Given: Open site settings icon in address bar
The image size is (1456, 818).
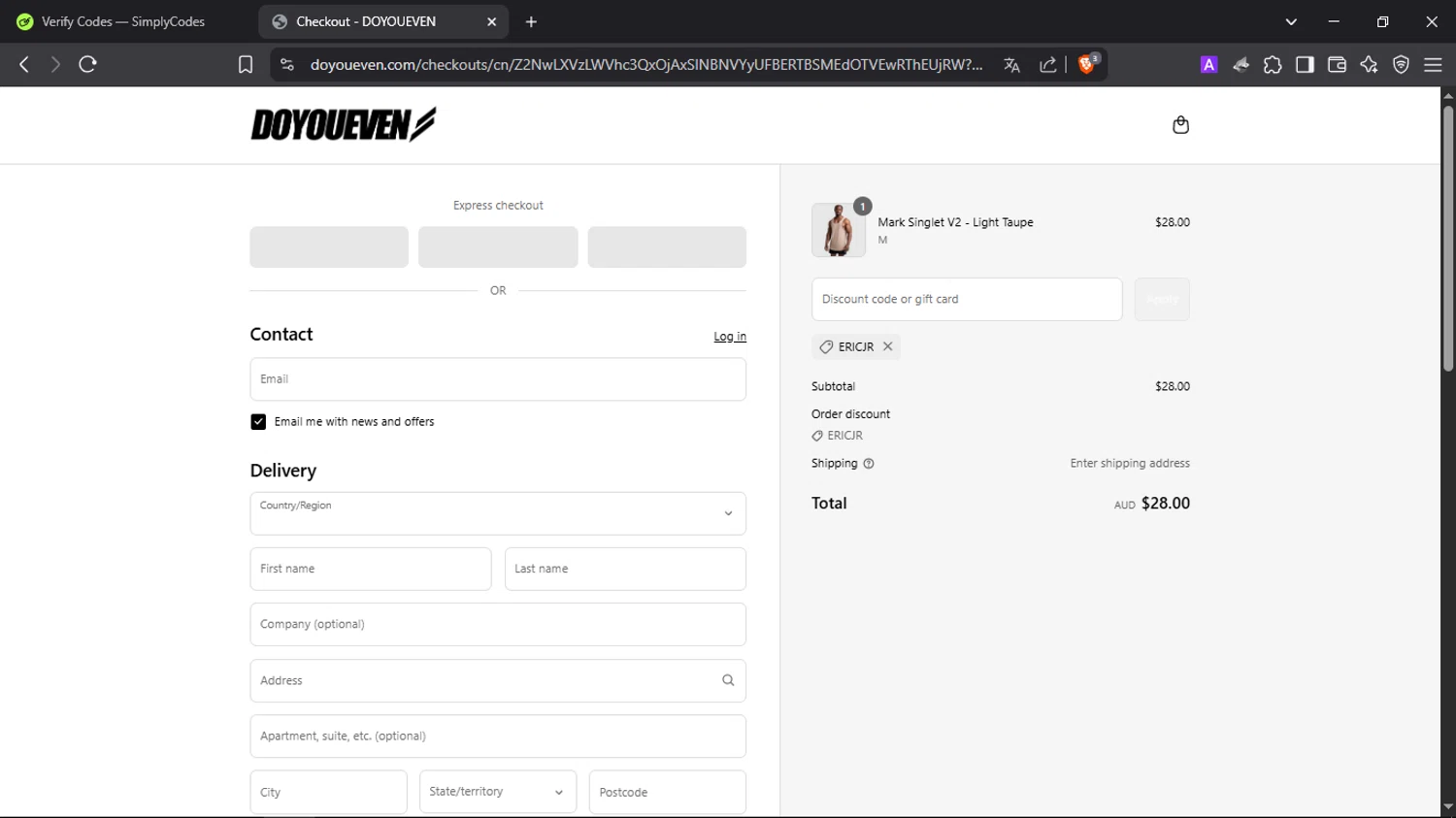Looking at the screenshot, I should [286, 65].
